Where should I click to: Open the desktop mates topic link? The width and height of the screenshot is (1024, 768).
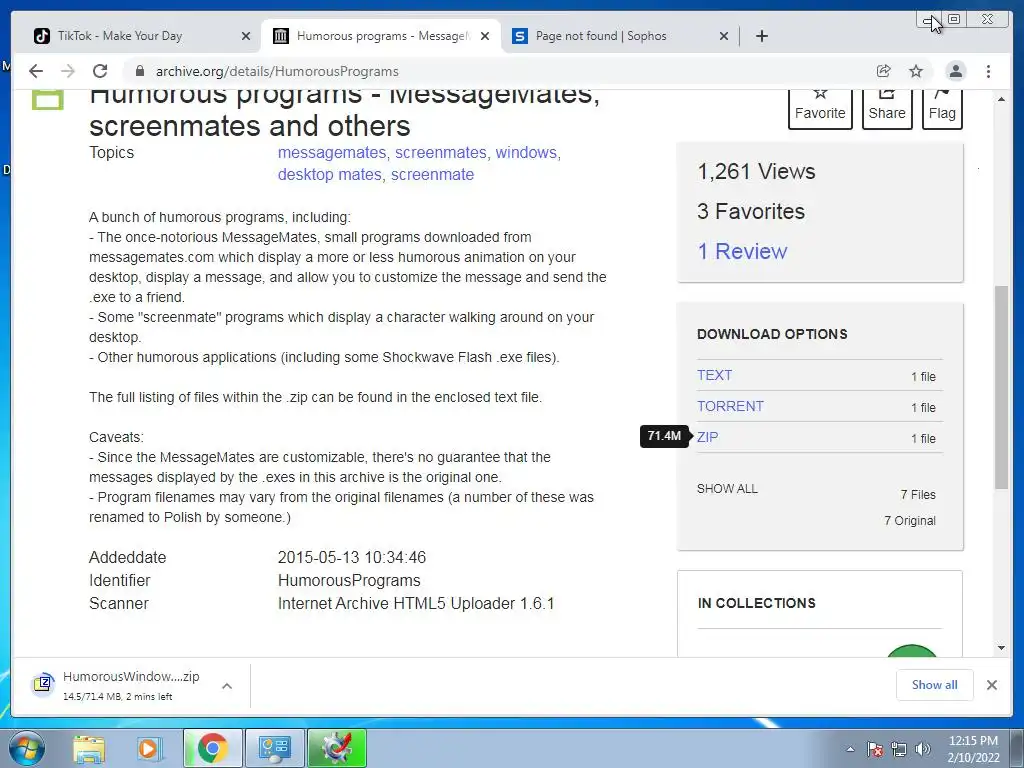(330, 174)
